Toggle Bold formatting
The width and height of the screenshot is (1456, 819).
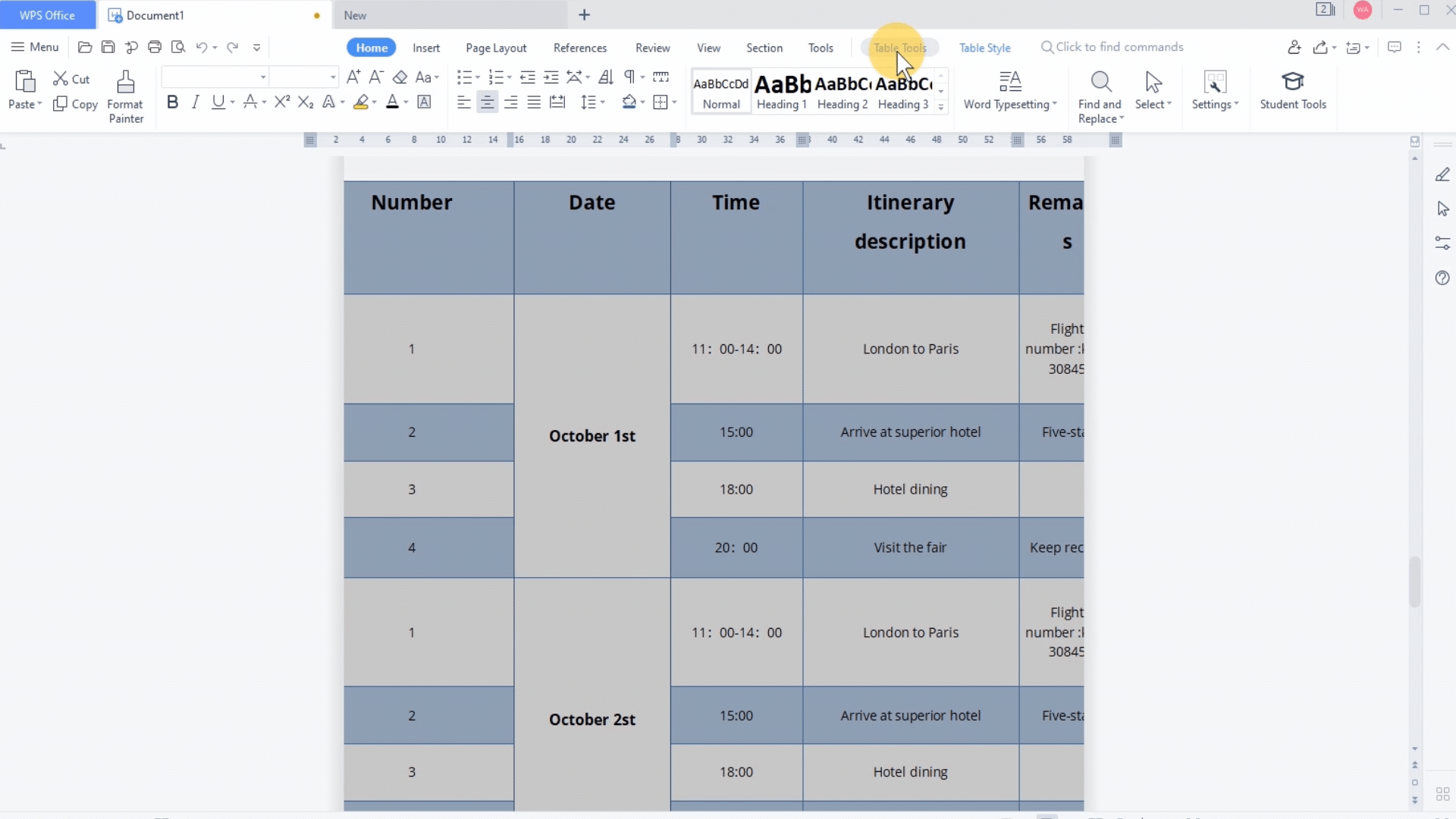pyautogui.click(x=172, y=102)
